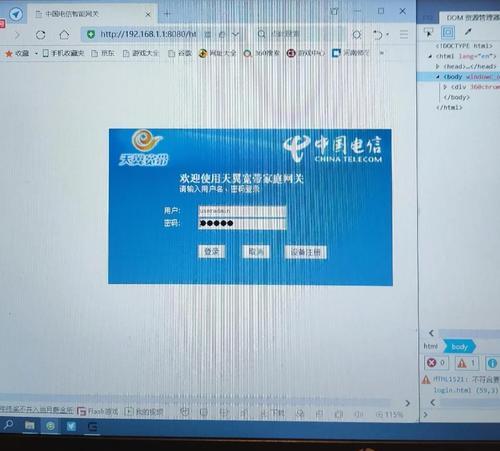The image size is (500, 451).
Task: Open the 网址大全 bookmark
Action: (217, 53)
